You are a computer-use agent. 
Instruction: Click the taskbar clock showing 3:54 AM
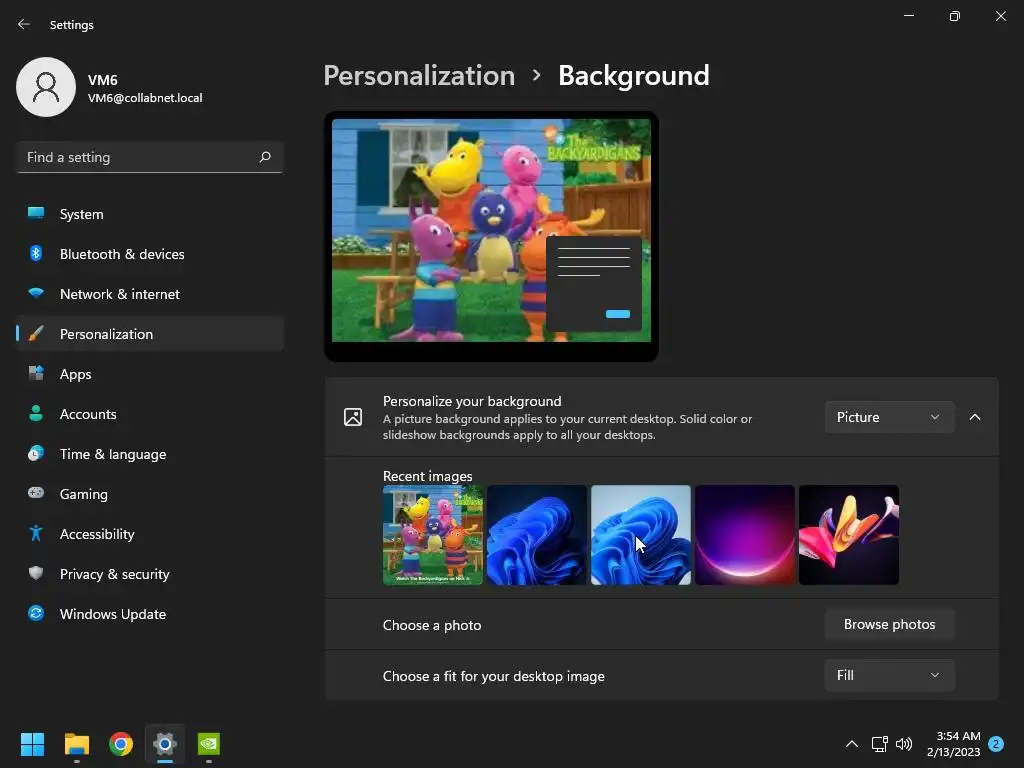(953, 744)
